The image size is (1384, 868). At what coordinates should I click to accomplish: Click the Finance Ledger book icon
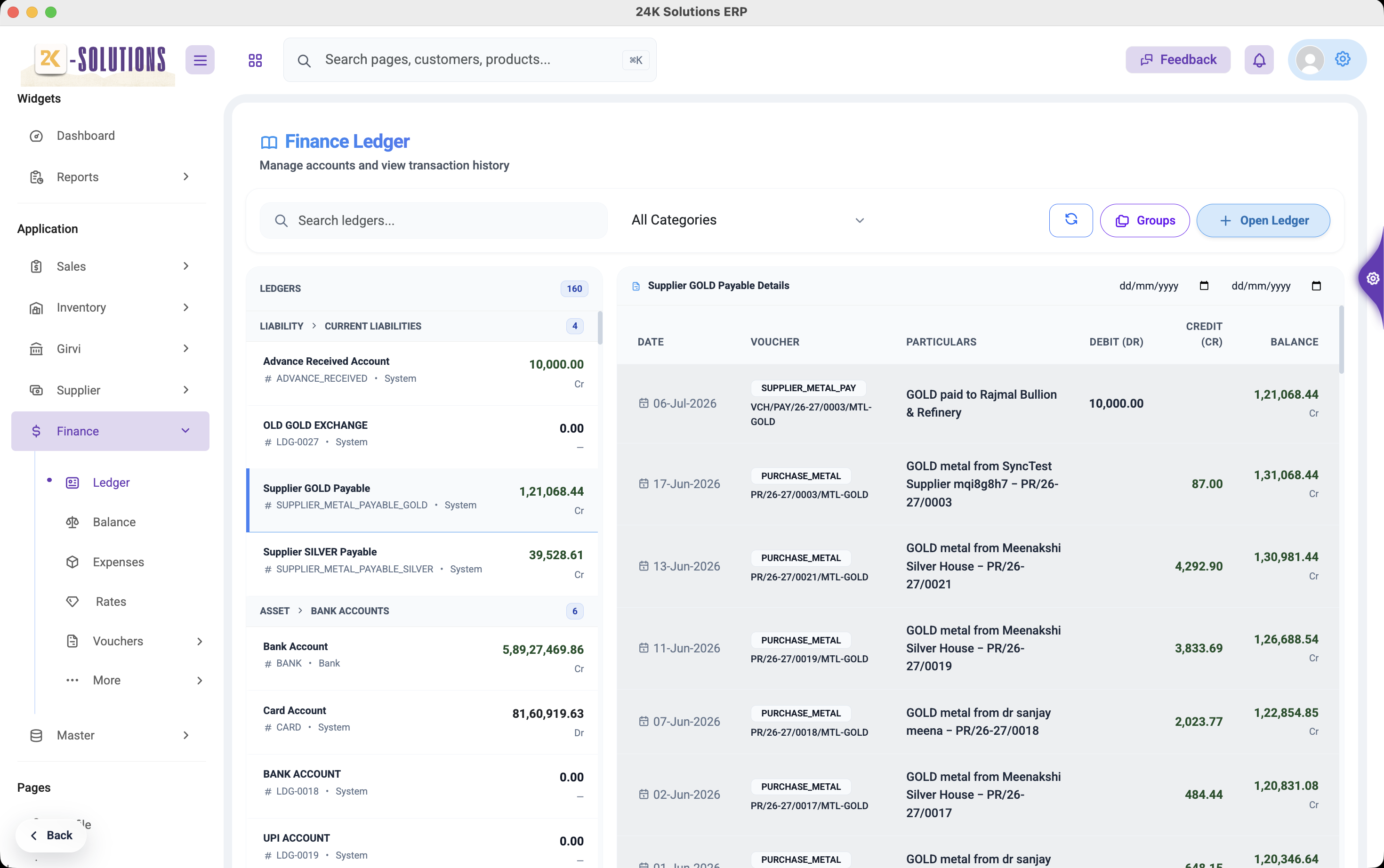pos(269,142)
